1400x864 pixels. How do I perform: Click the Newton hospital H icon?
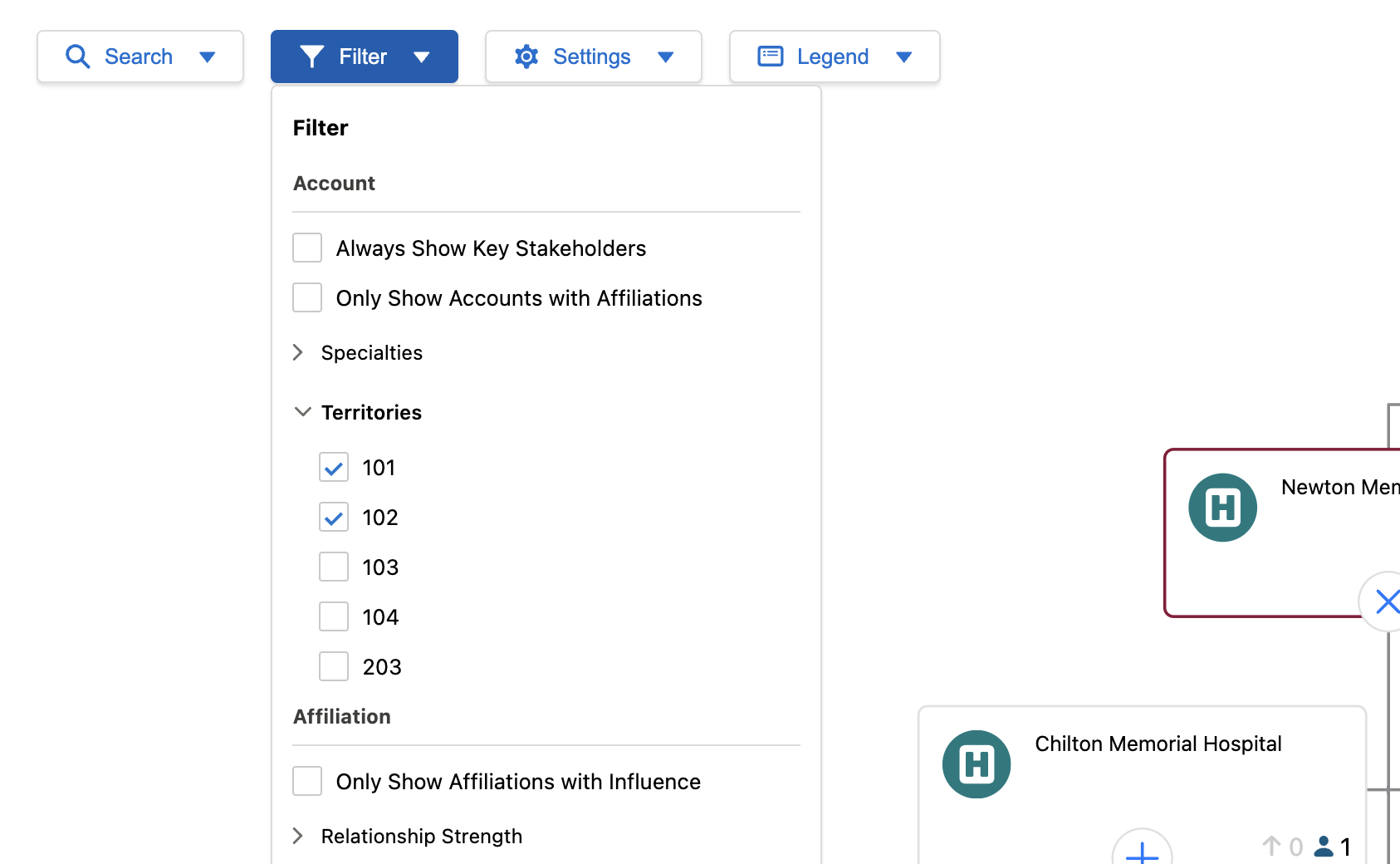(1222, 508)
